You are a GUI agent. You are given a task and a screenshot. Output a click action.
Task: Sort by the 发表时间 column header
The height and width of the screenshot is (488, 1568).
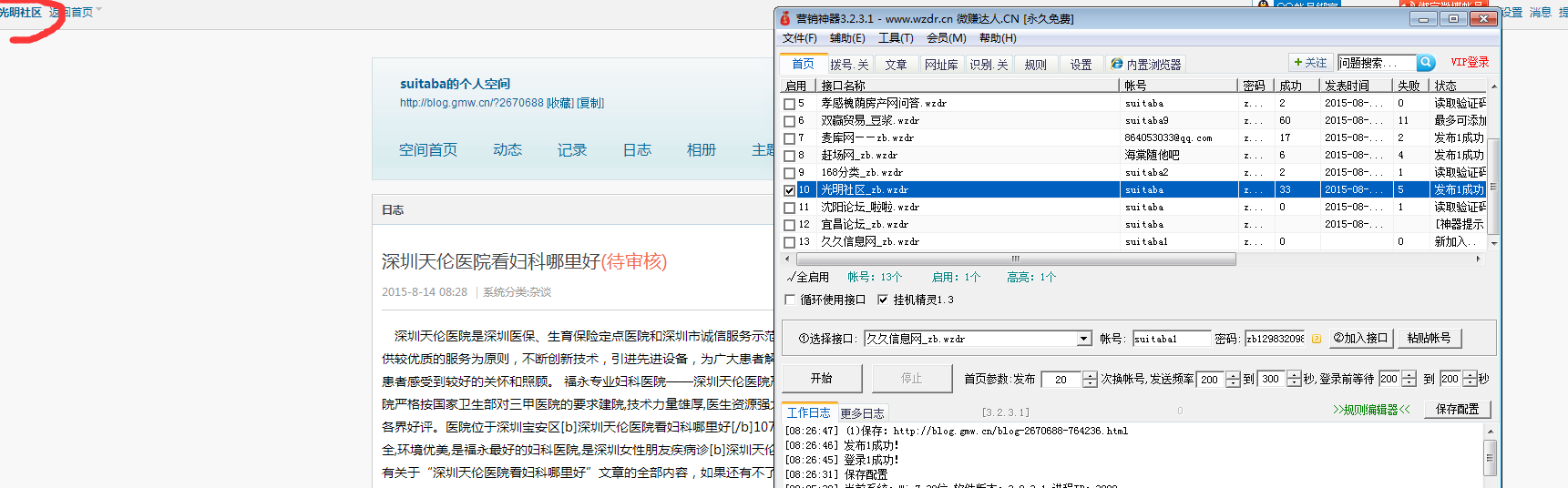[x=1358, y=86]
